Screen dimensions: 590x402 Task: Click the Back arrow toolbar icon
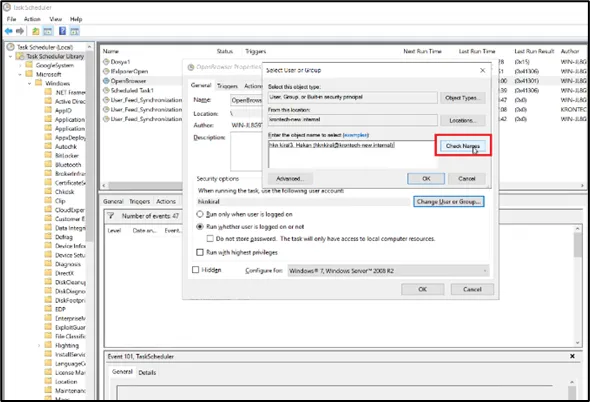click(9, 31)
